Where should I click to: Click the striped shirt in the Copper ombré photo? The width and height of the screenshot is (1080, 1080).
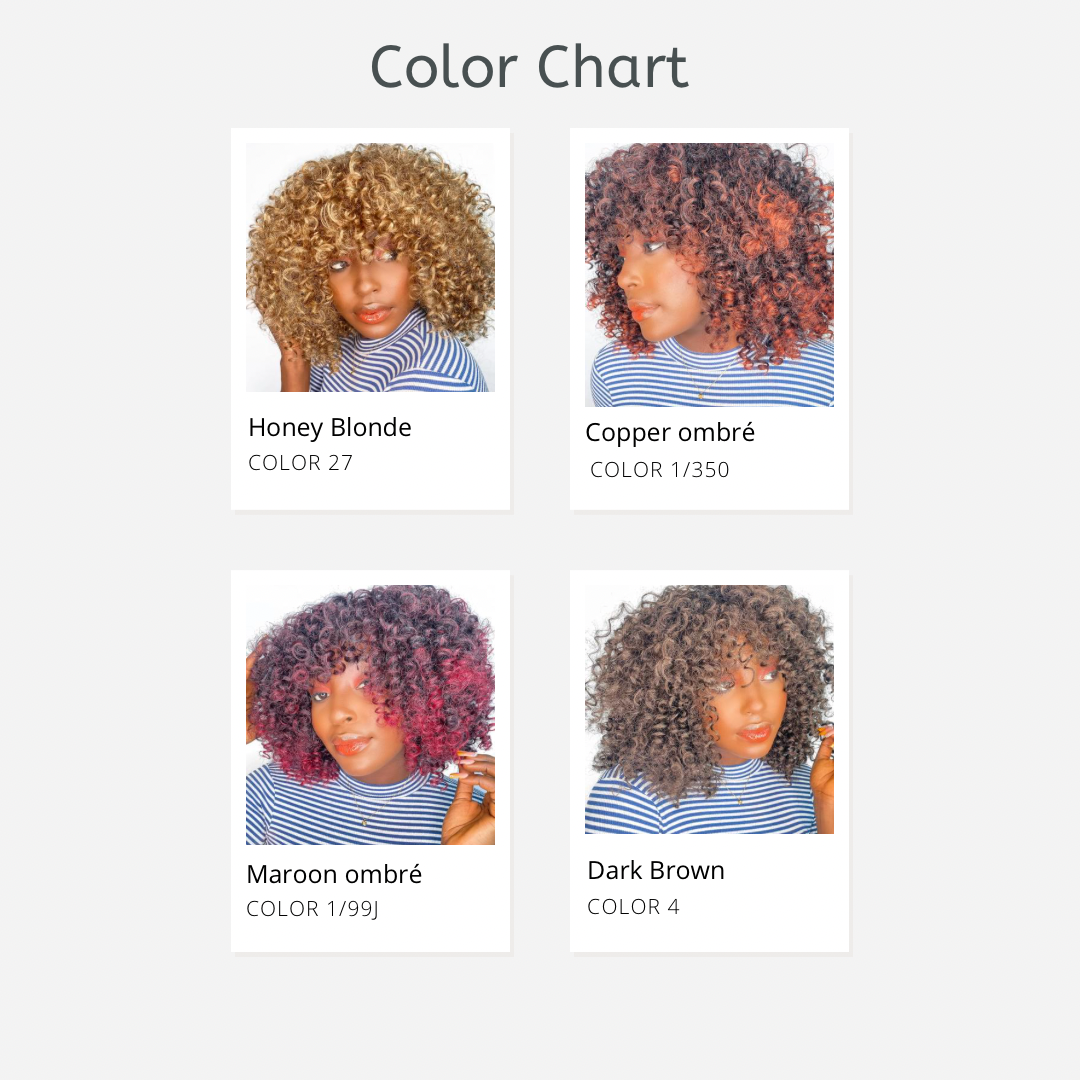(709, 375)
